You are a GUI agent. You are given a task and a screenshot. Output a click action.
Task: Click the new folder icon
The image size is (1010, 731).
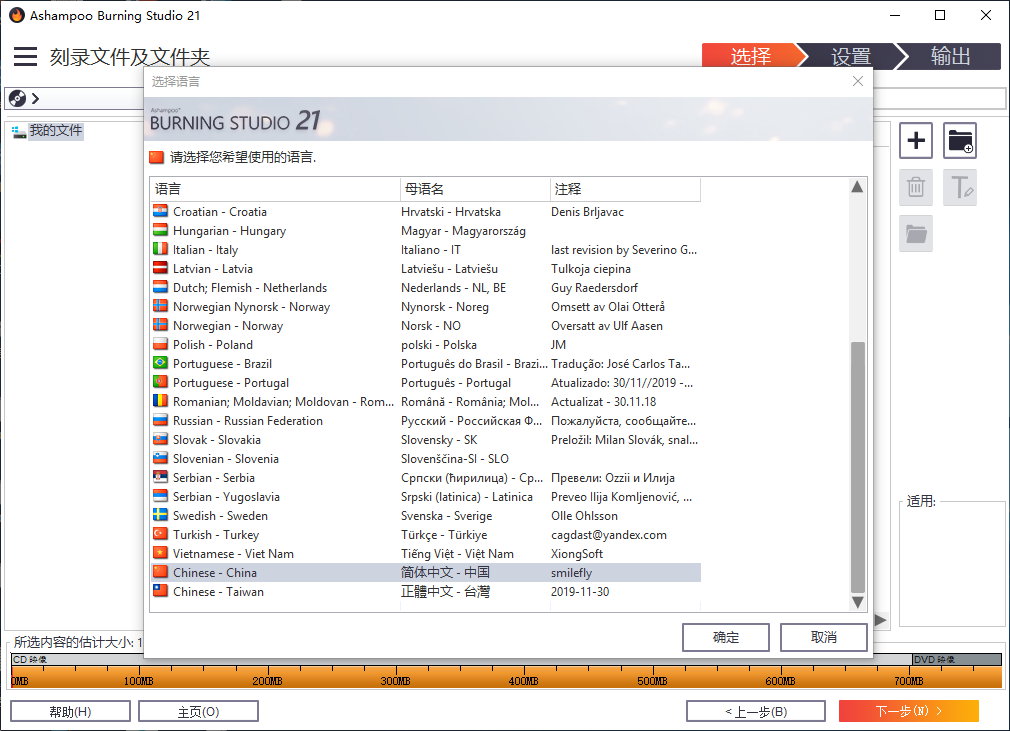[960, 140]
